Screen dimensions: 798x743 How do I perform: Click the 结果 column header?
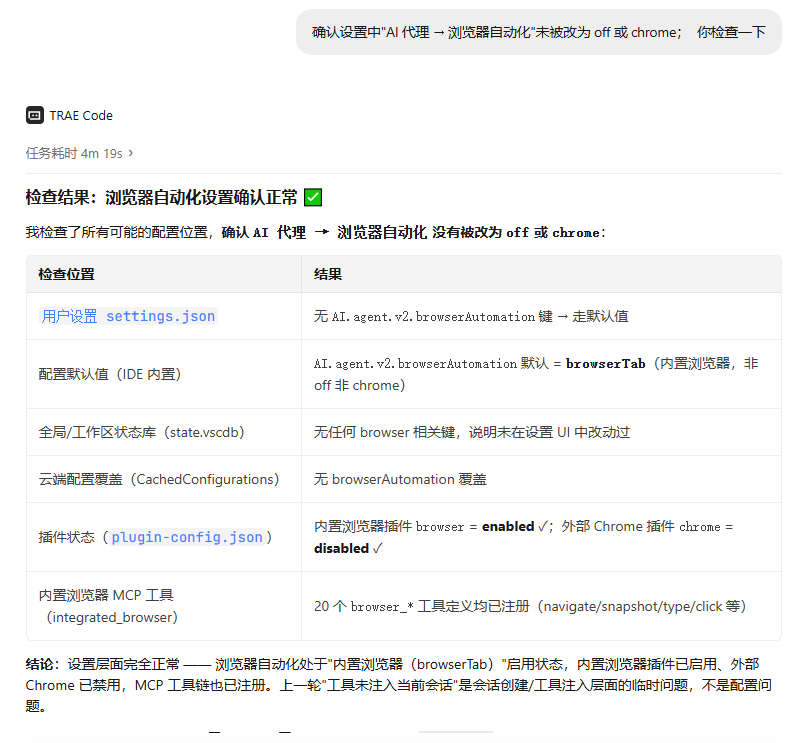(x=328, y=274)
